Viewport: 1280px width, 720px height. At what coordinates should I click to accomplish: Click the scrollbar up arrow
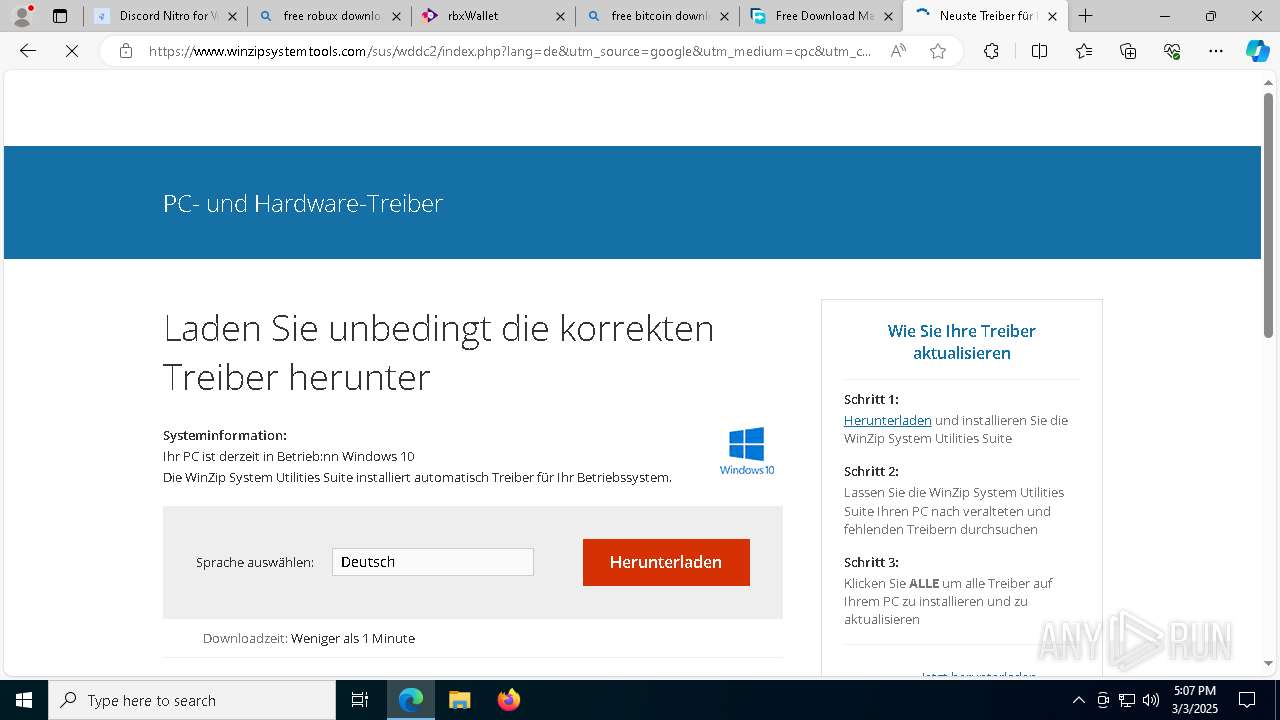coord(1269,82)
